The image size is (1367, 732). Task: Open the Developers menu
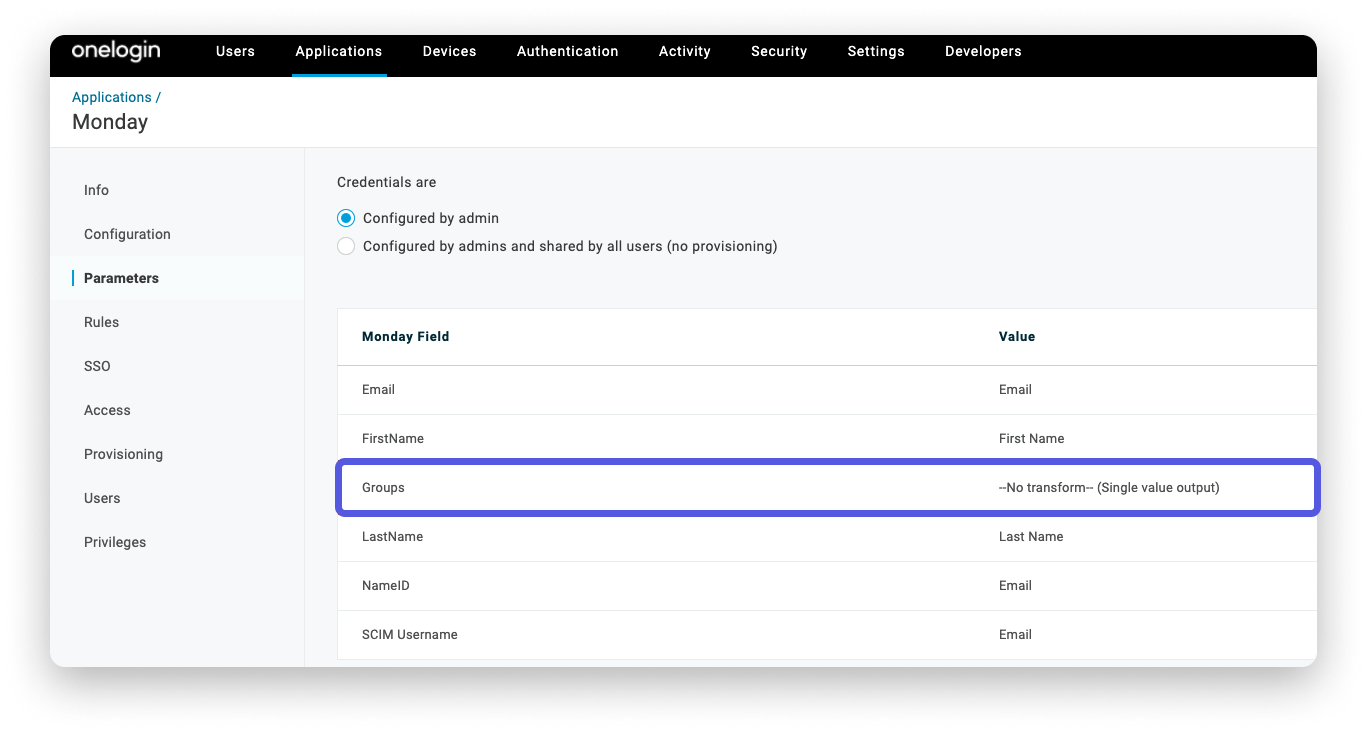click(983, 51)
